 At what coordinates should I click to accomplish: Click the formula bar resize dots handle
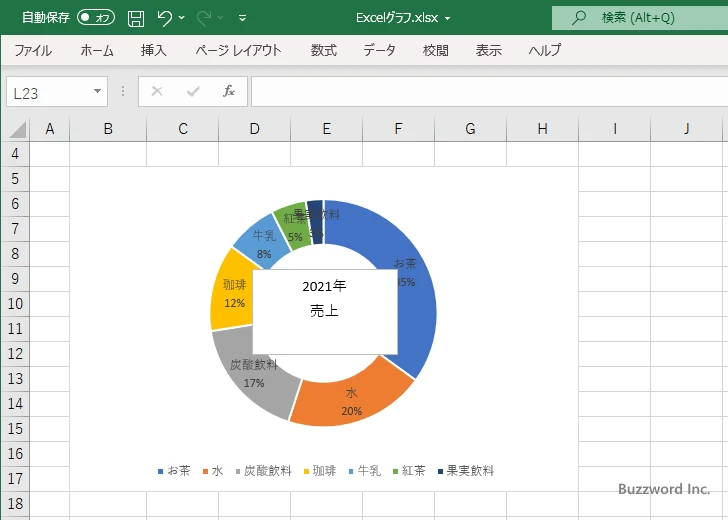(x=123, y=91)
